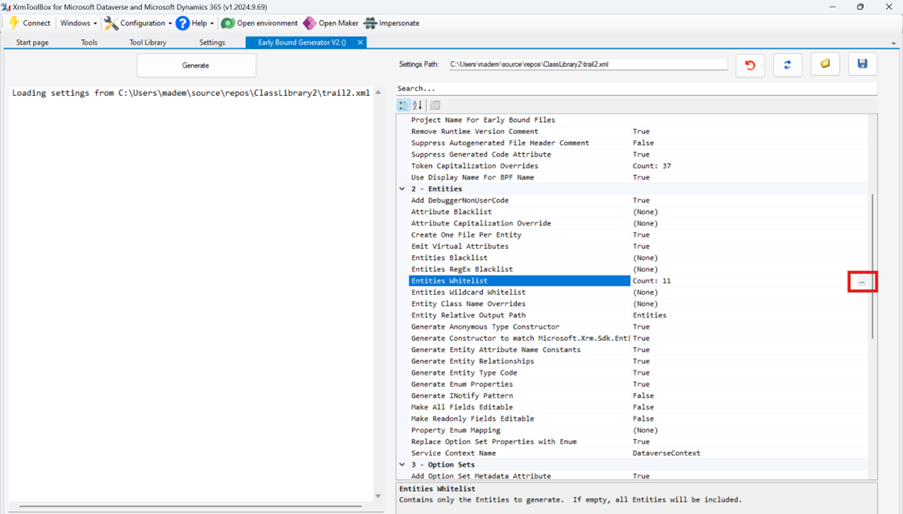Open settings file with folder icon
Viewport: 903px width, 514px height.
(x=825, y=65)
